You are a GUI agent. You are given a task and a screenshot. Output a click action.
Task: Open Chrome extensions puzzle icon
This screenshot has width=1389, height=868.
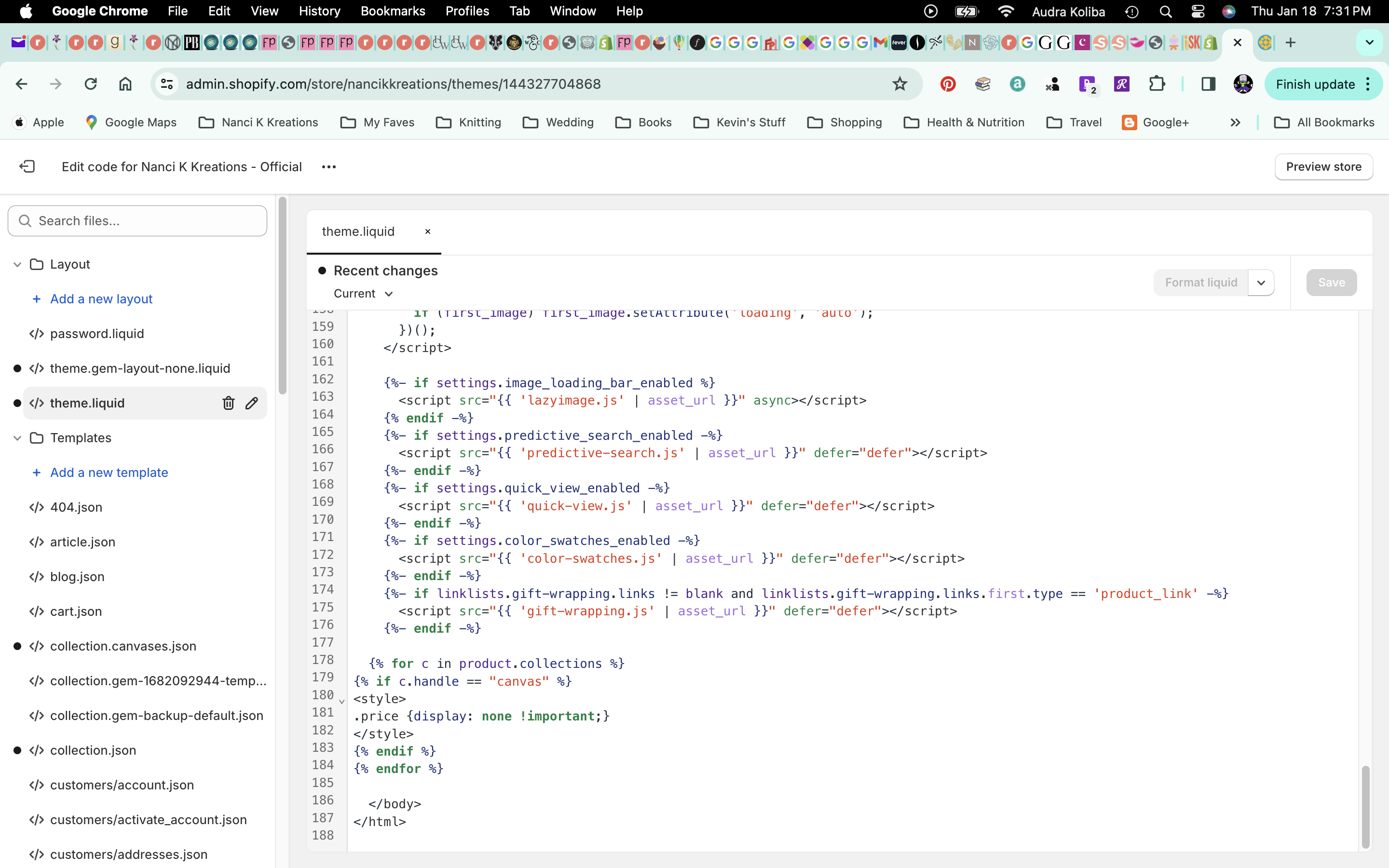click(1157, 84)
